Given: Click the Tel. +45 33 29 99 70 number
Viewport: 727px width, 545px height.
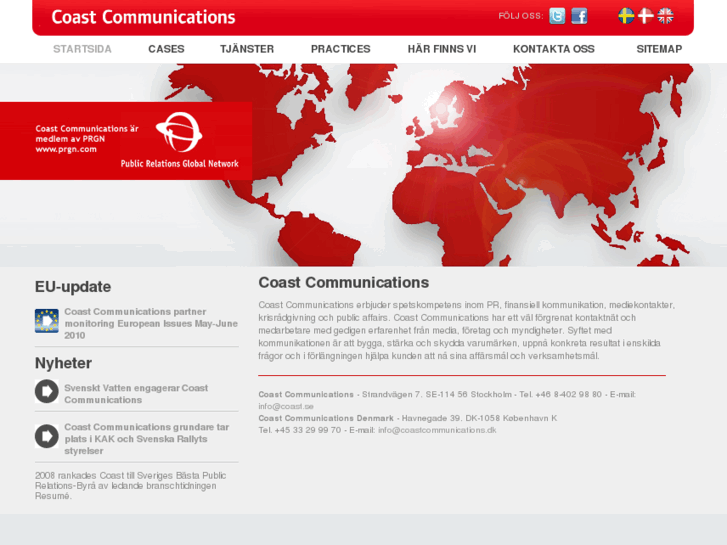Looking at the screenshot, I should [x=300, y=430].
